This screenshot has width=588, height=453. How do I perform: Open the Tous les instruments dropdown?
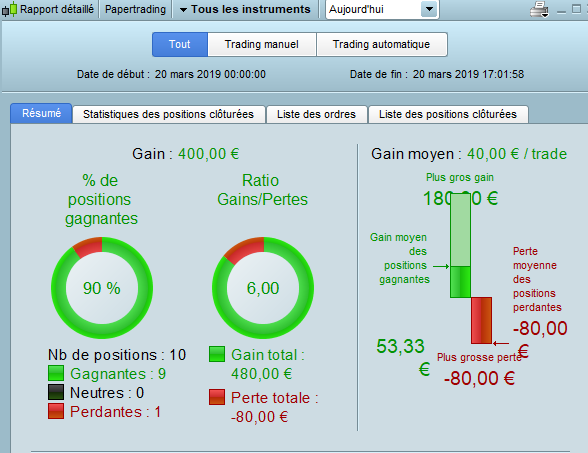245,9
